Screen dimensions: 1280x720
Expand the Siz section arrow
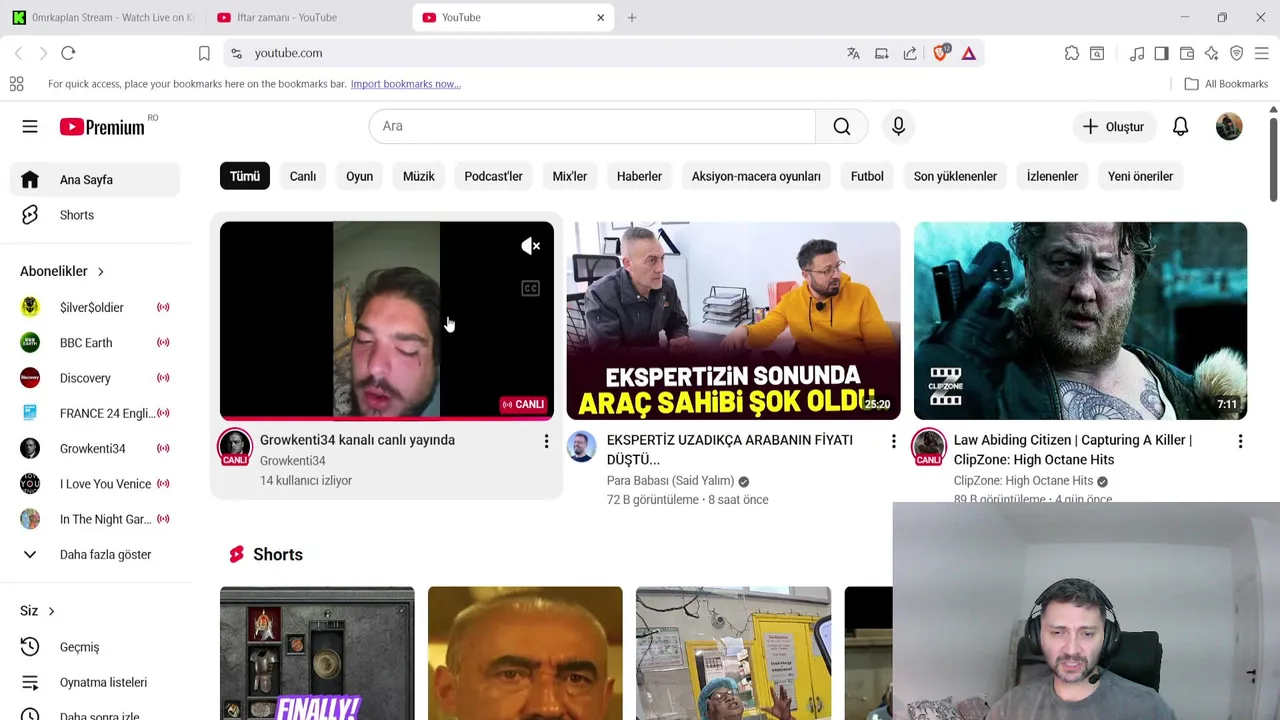point(51,611)
